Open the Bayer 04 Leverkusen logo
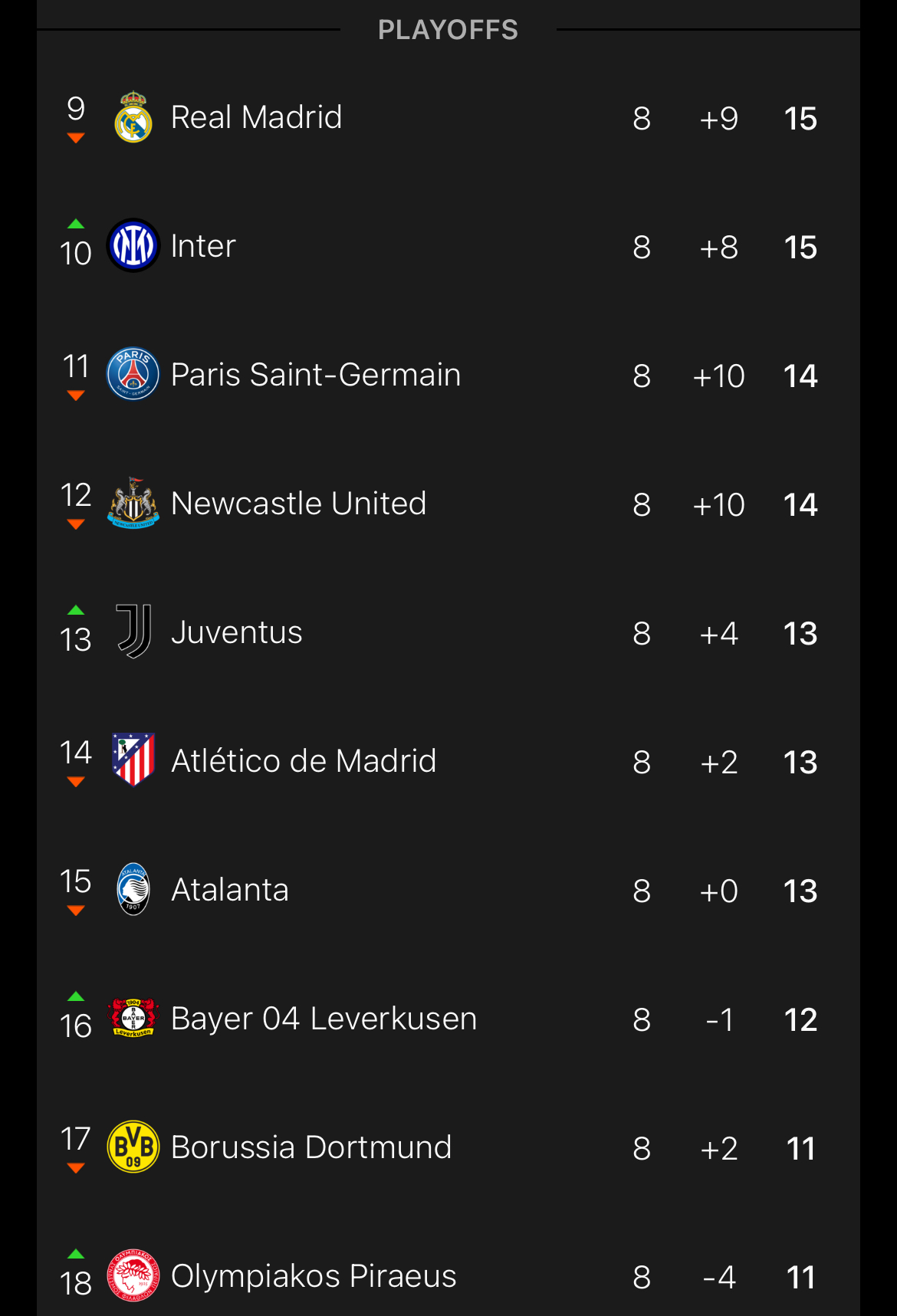This screenshot has width=897, height=1316. pyautogui.click(x=133, y=1018)
